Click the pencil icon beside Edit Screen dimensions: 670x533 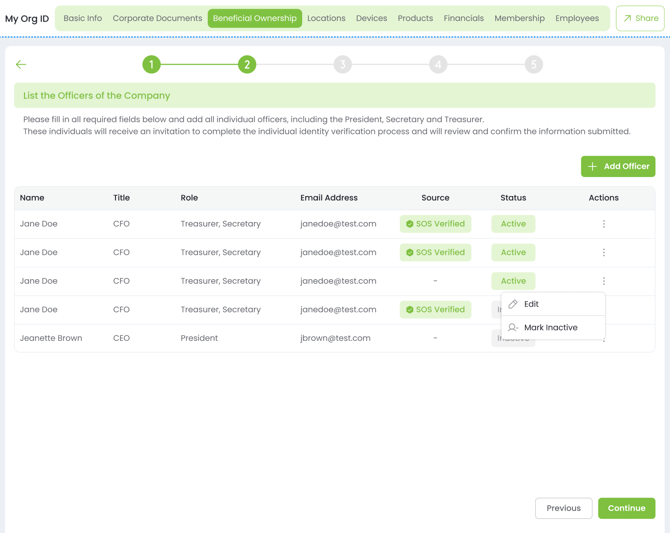pos(513,304)
